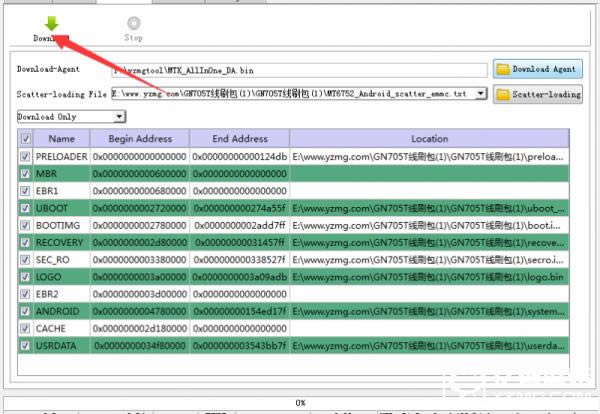The width and height of the screenshot is (600, 414).
Task: Click the Location column header
Action: point(429,139)
